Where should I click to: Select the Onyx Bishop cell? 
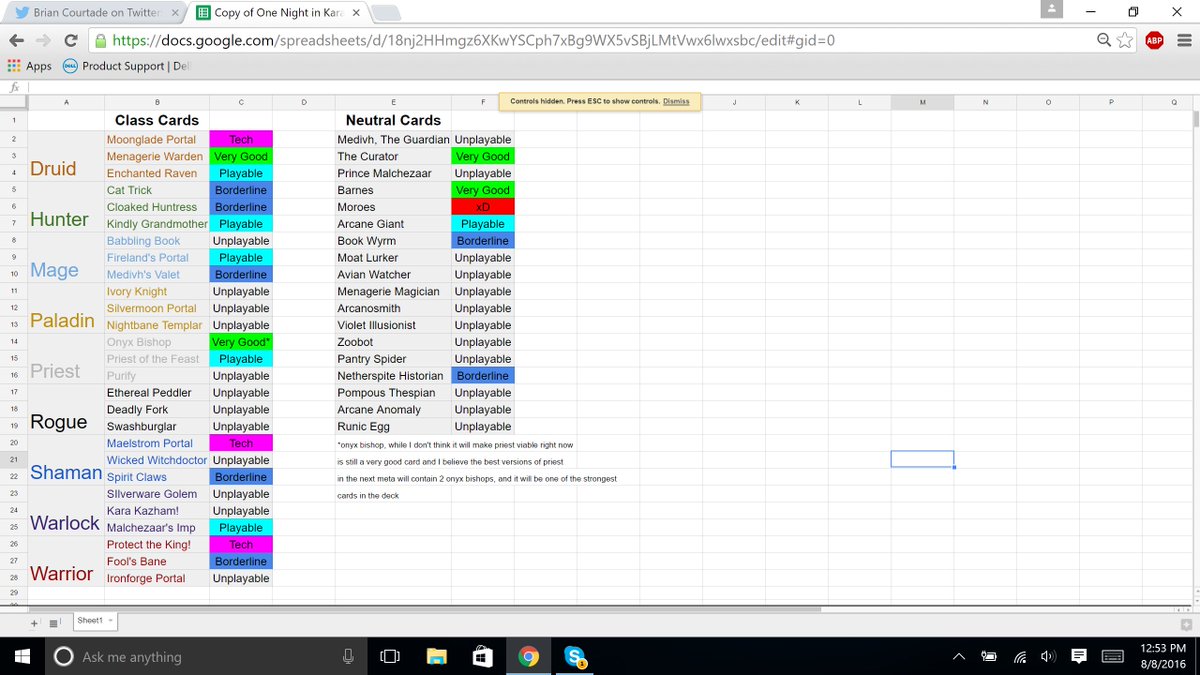click(157, 342)
